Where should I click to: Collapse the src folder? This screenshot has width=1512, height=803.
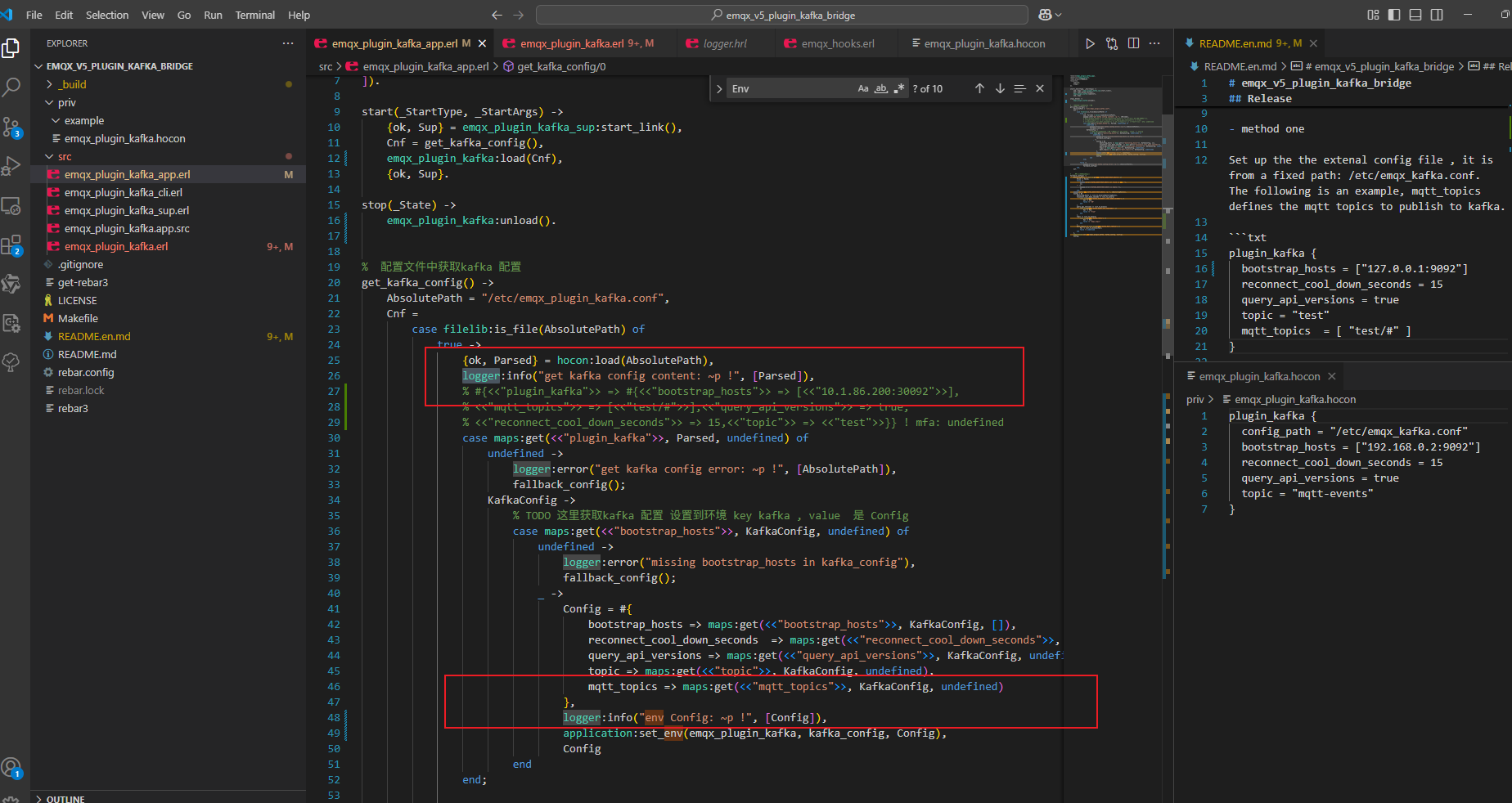pyautogui.click(x=65, y=156)
